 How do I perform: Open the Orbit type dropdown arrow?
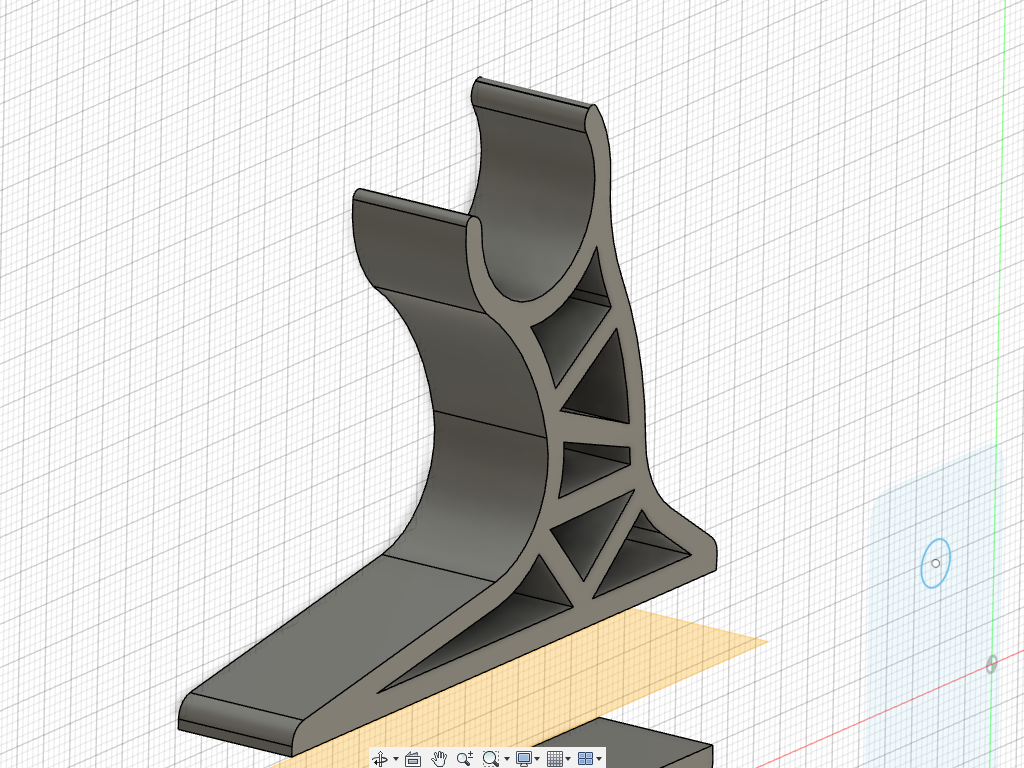396,759
